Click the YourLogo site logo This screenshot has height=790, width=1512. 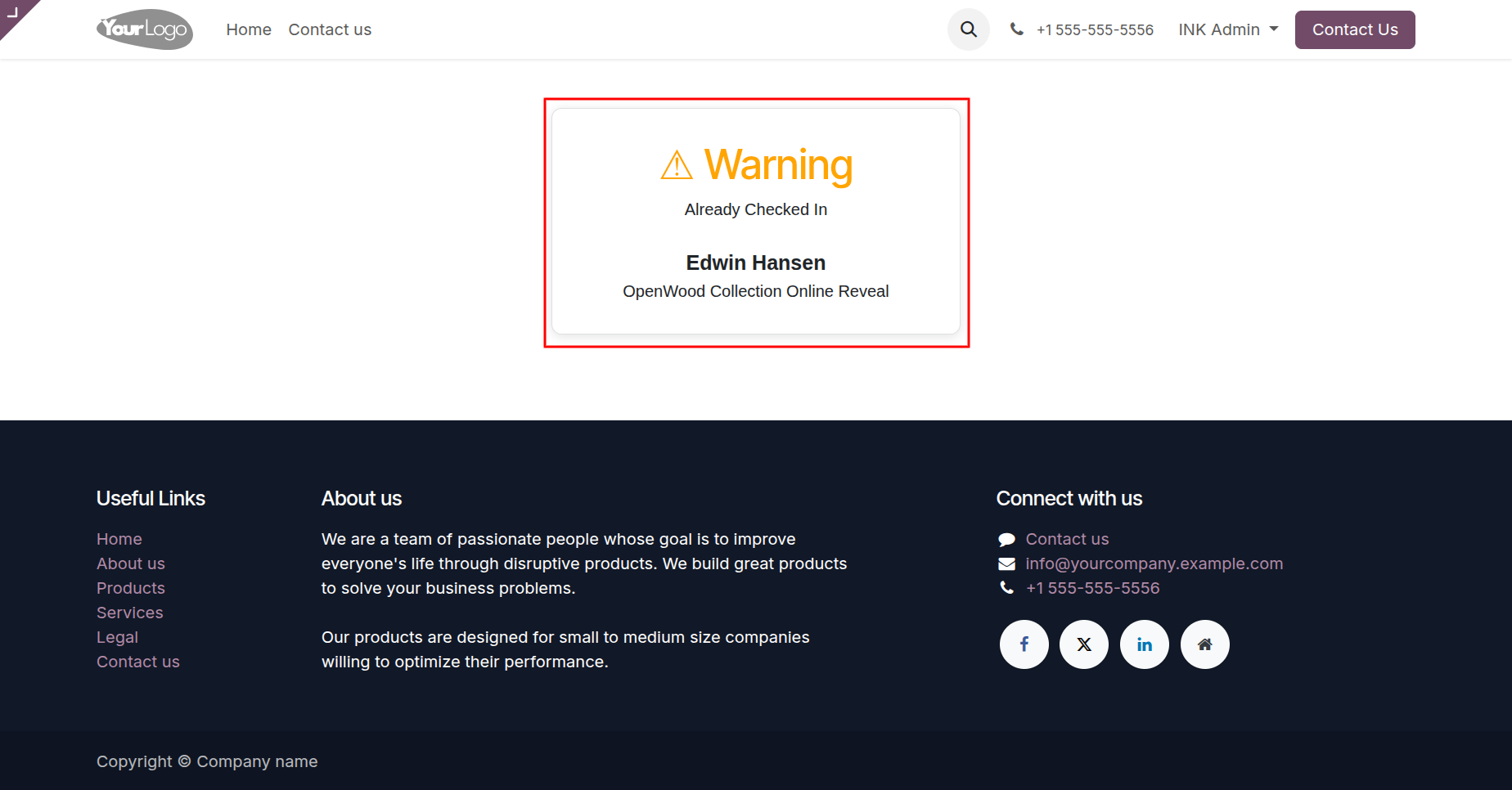[145, 29]
